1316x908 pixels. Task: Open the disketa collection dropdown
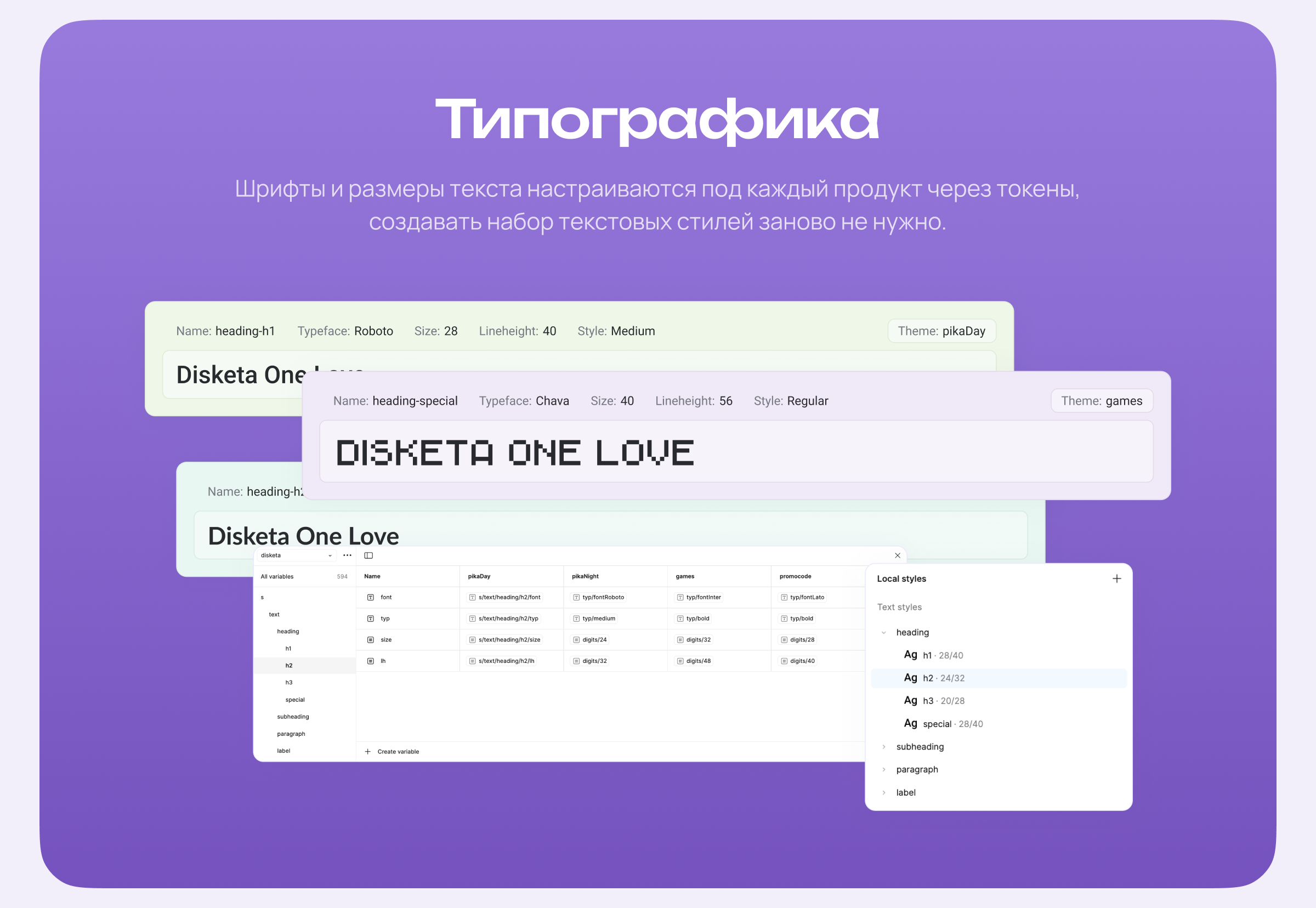tap(296, 555)
